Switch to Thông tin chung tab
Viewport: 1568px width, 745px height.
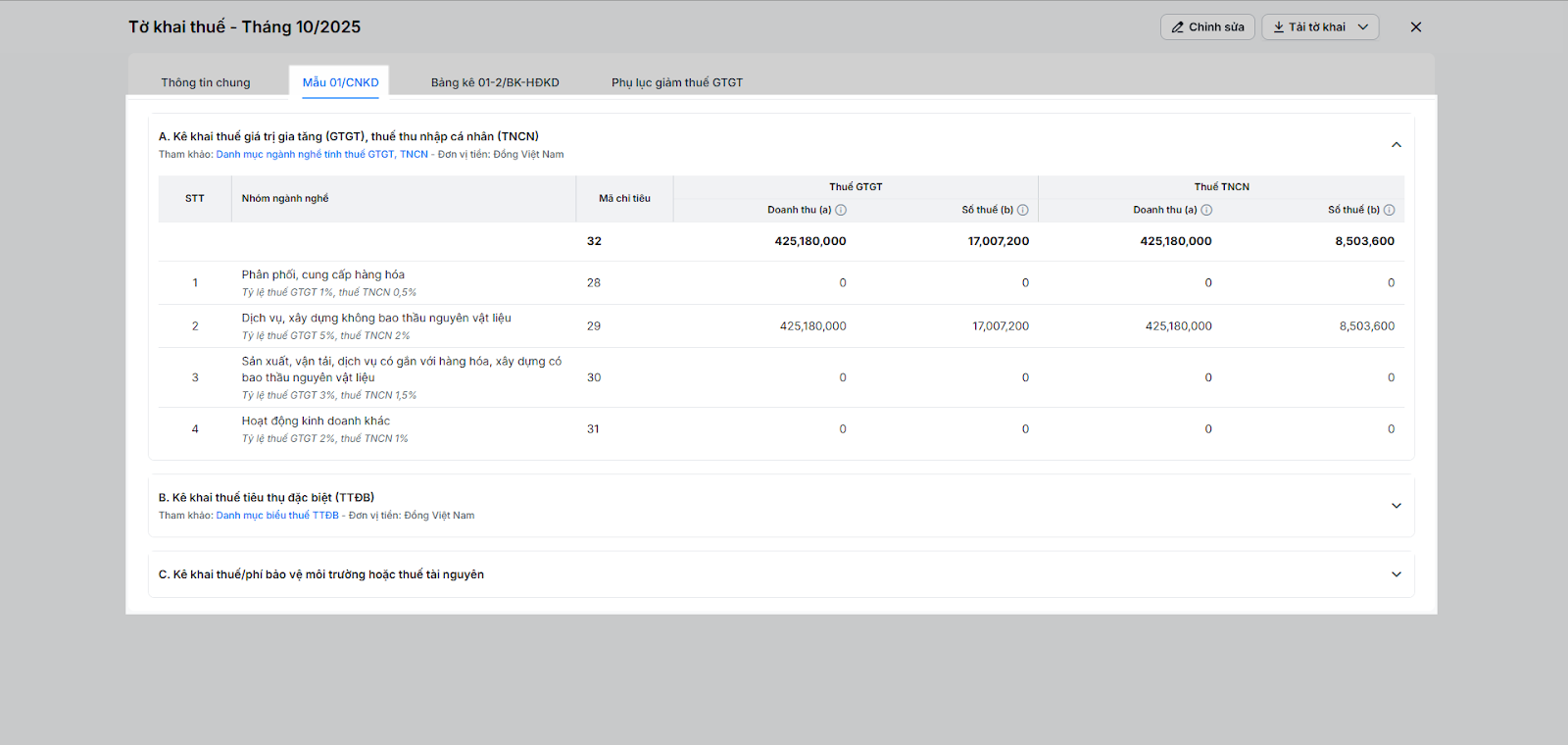[x=206, y=82]
